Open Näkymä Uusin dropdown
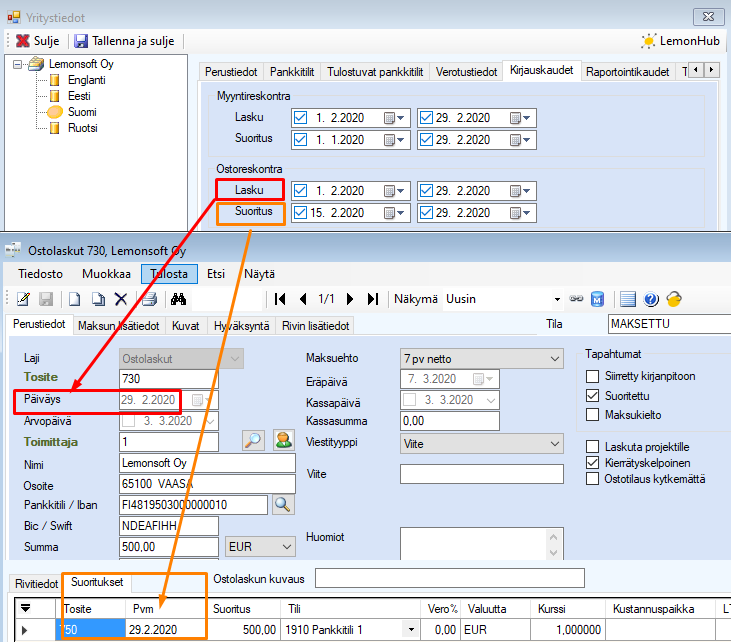 pos(557,299)
